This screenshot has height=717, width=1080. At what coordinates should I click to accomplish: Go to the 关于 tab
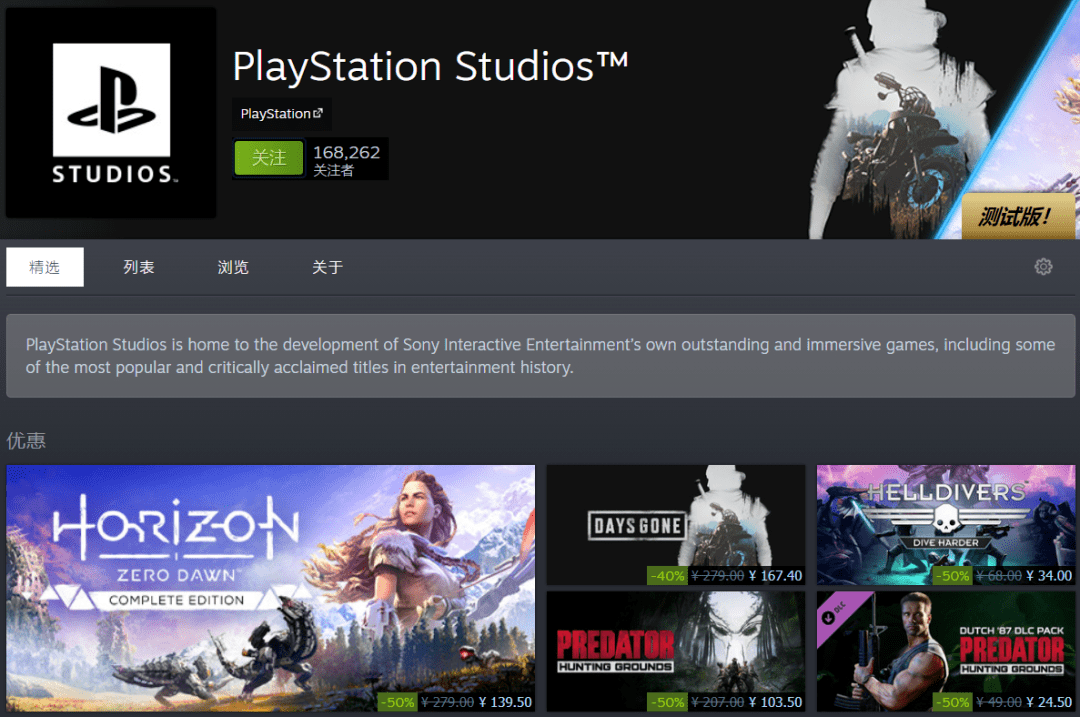coord(327,267)
